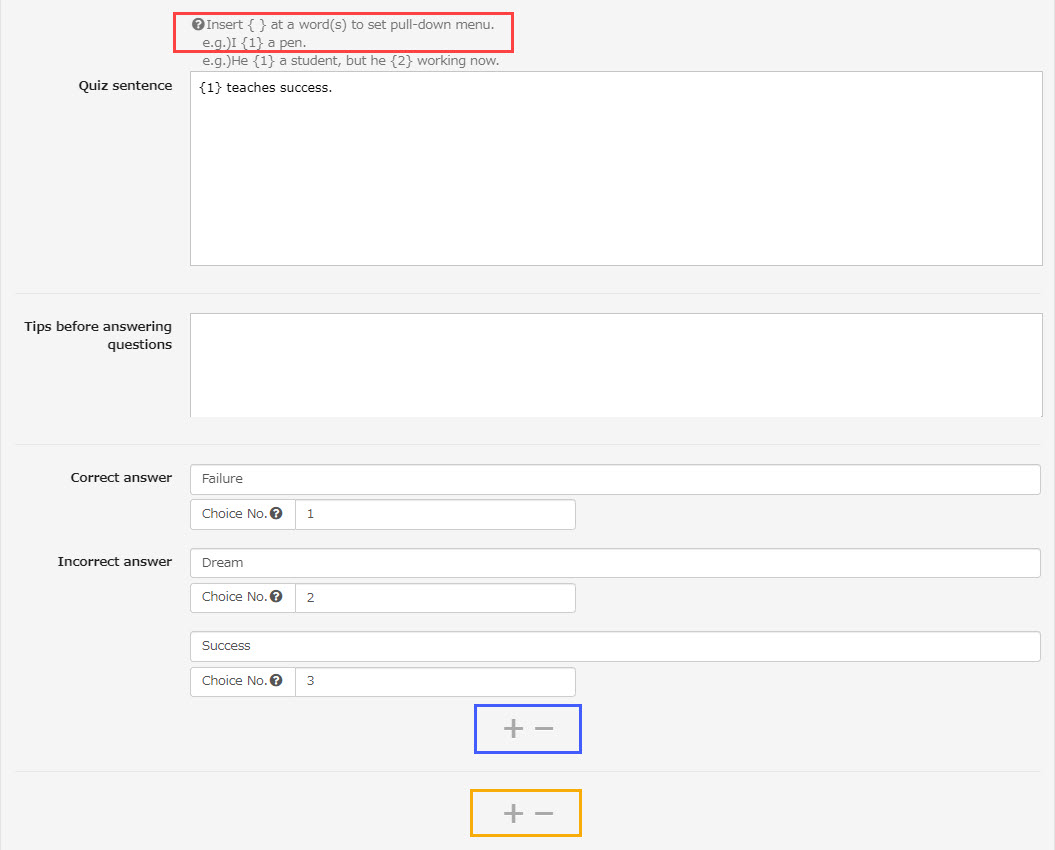
Task: Click the Correct answer label
Action: (x=121, y=478)
